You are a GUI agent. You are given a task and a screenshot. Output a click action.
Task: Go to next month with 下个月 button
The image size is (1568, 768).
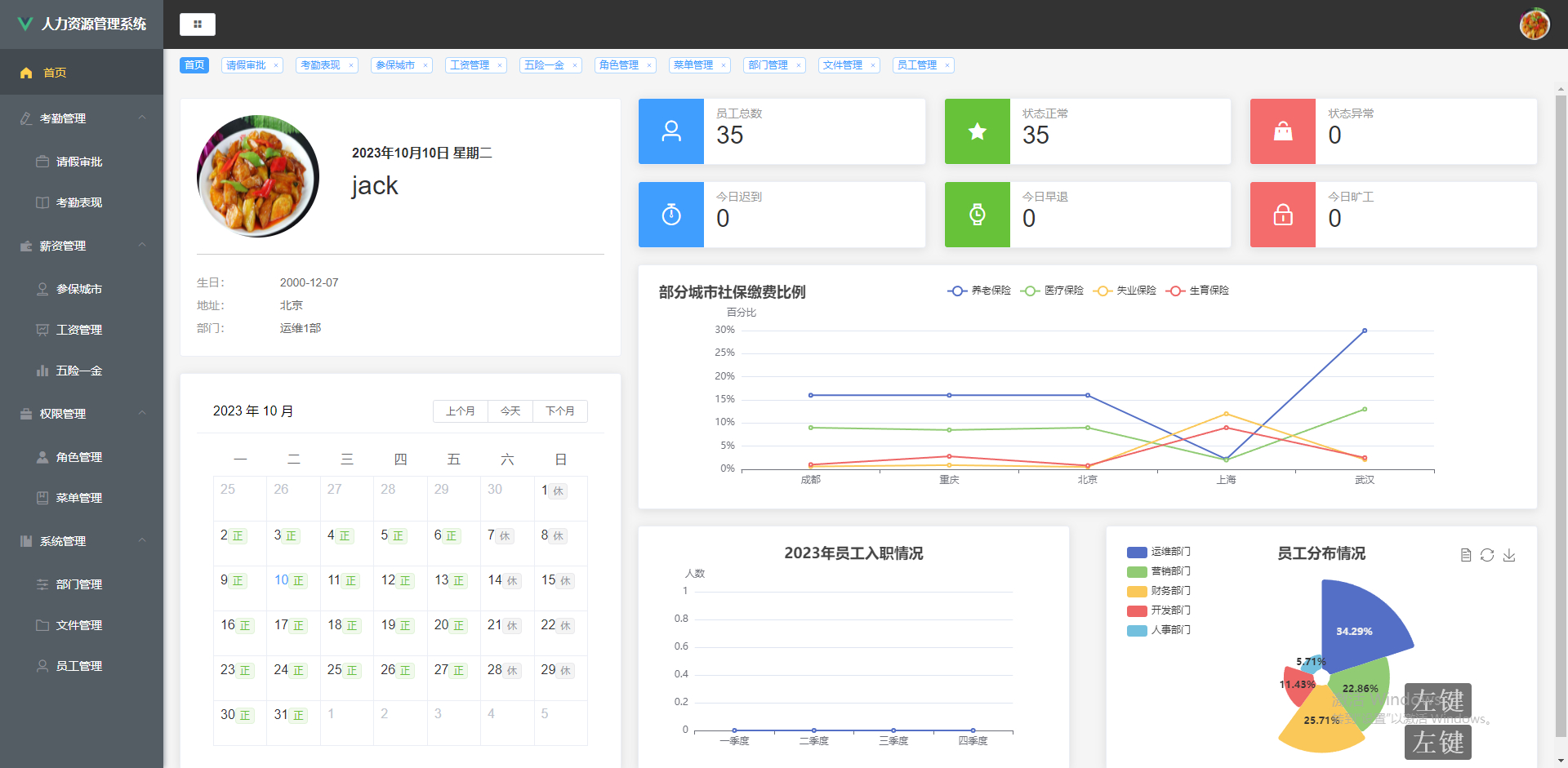[x=560, y=411]
